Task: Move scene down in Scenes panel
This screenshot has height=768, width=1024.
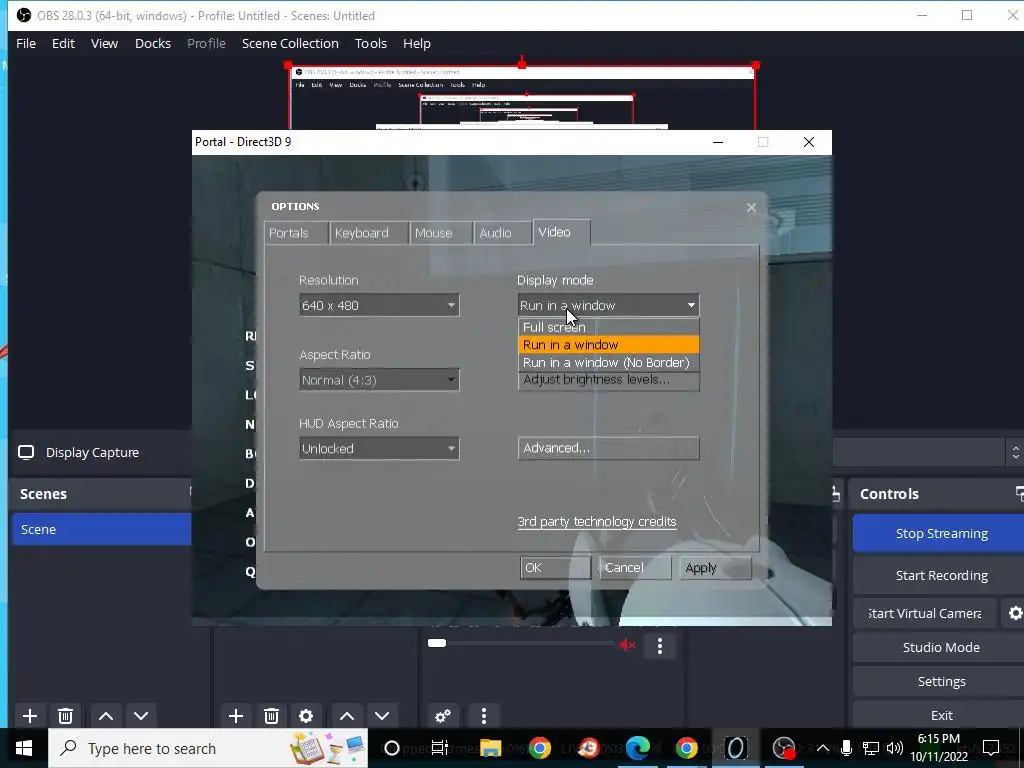Action: pyautogui.click(x=141, y=716)
